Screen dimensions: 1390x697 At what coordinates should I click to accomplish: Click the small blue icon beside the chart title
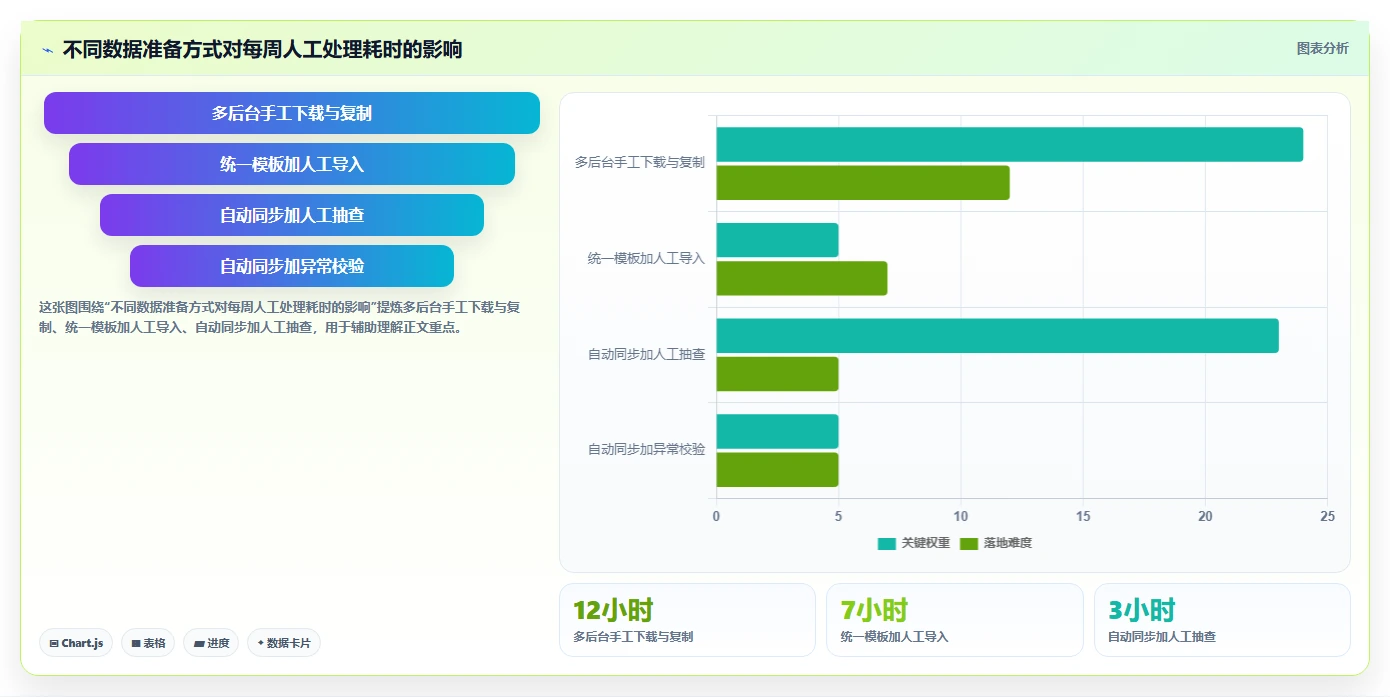tap(48, 50)
